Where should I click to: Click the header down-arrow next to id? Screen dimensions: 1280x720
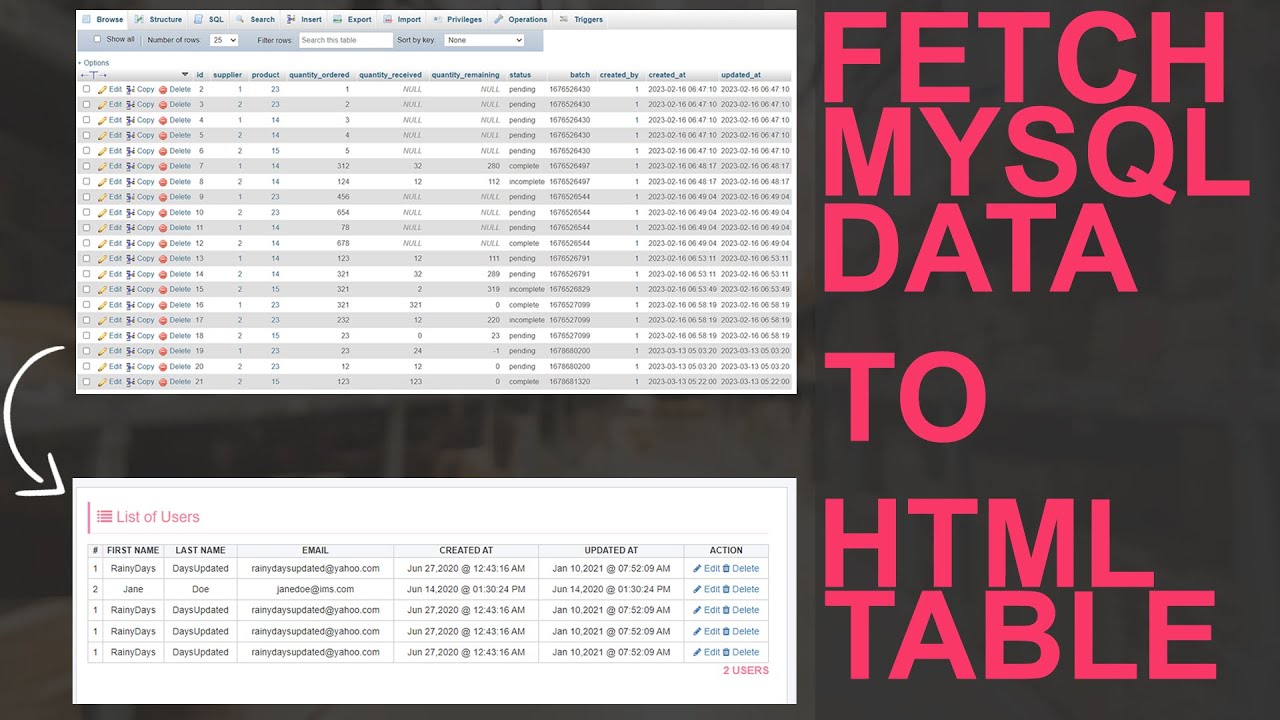(x=185, y=75)
